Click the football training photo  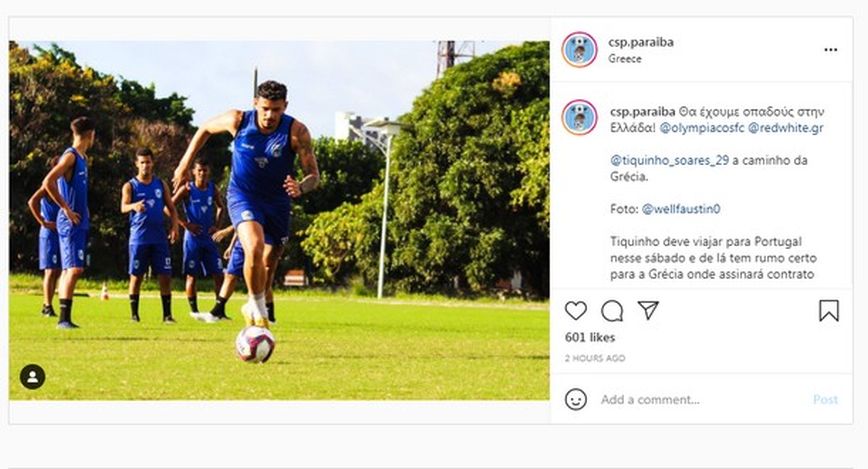click(x=279, y=221)
